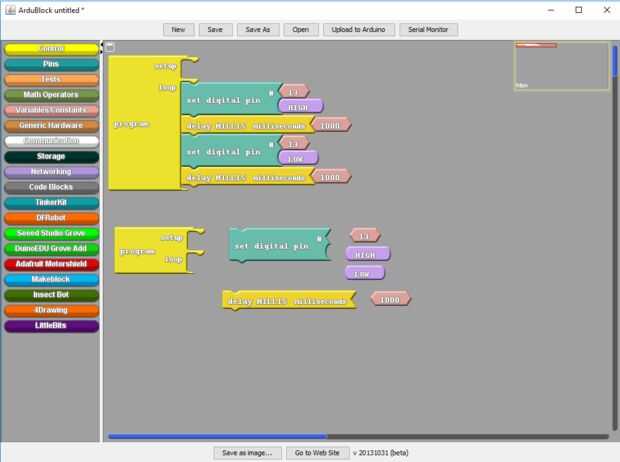Viewport: 620px width, 462px height.
Task: Click the loose LOW block
Action: click(364, 273)
